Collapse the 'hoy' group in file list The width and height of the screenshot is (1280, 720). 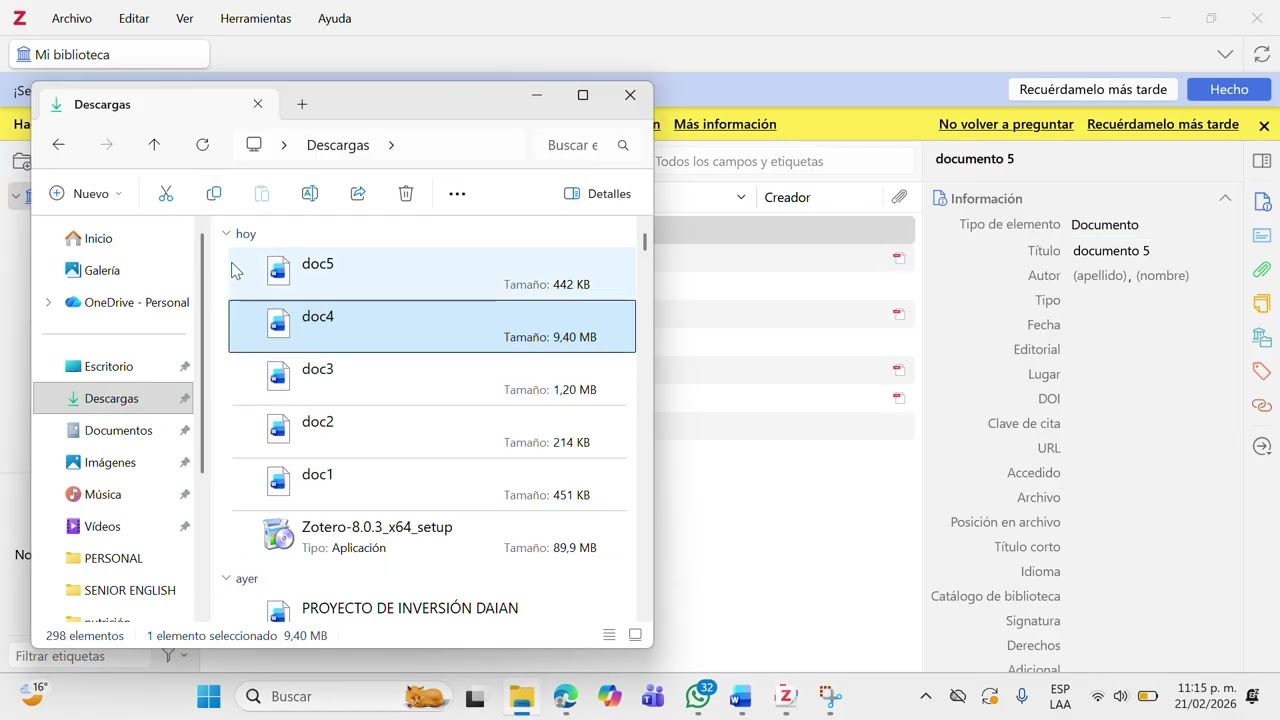226,234
